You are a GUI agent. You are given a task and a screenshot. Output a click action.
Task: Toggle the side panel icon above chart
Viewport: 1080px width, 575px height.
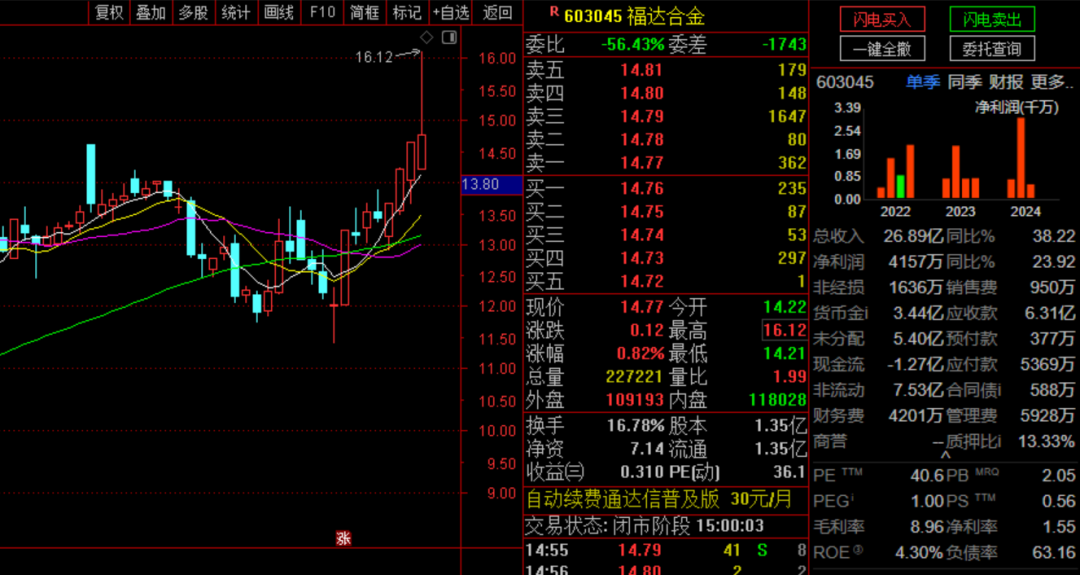tap(449, 36)
